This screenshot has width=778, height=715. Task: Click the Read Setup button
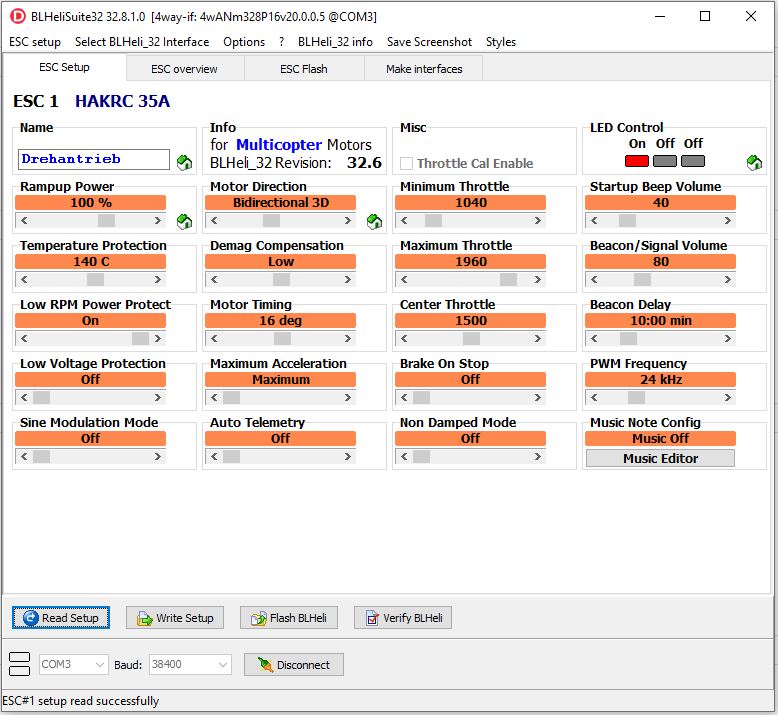tap(61, 618)
